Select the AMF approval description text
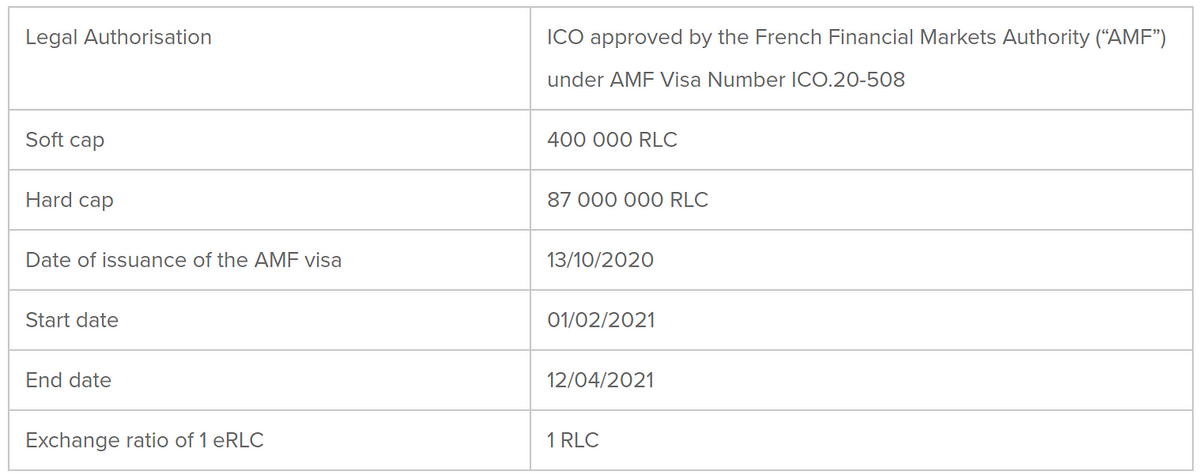The width and height of the screenshot is (1200, 474). tap(857, 58)
